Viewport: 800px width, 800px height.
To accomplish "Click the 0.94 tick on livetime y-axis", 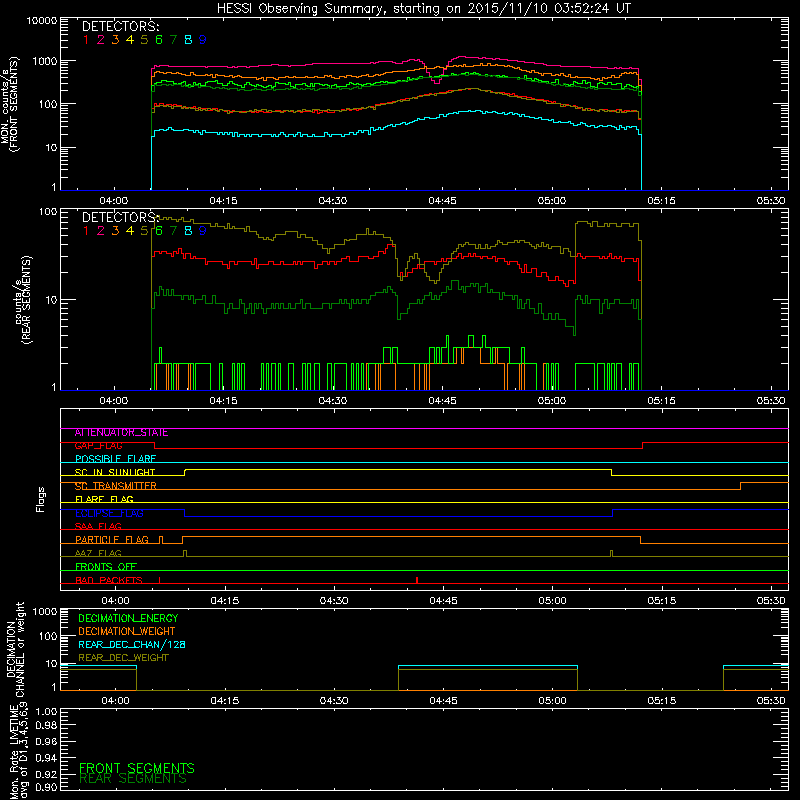I will [x=46, y=758].
